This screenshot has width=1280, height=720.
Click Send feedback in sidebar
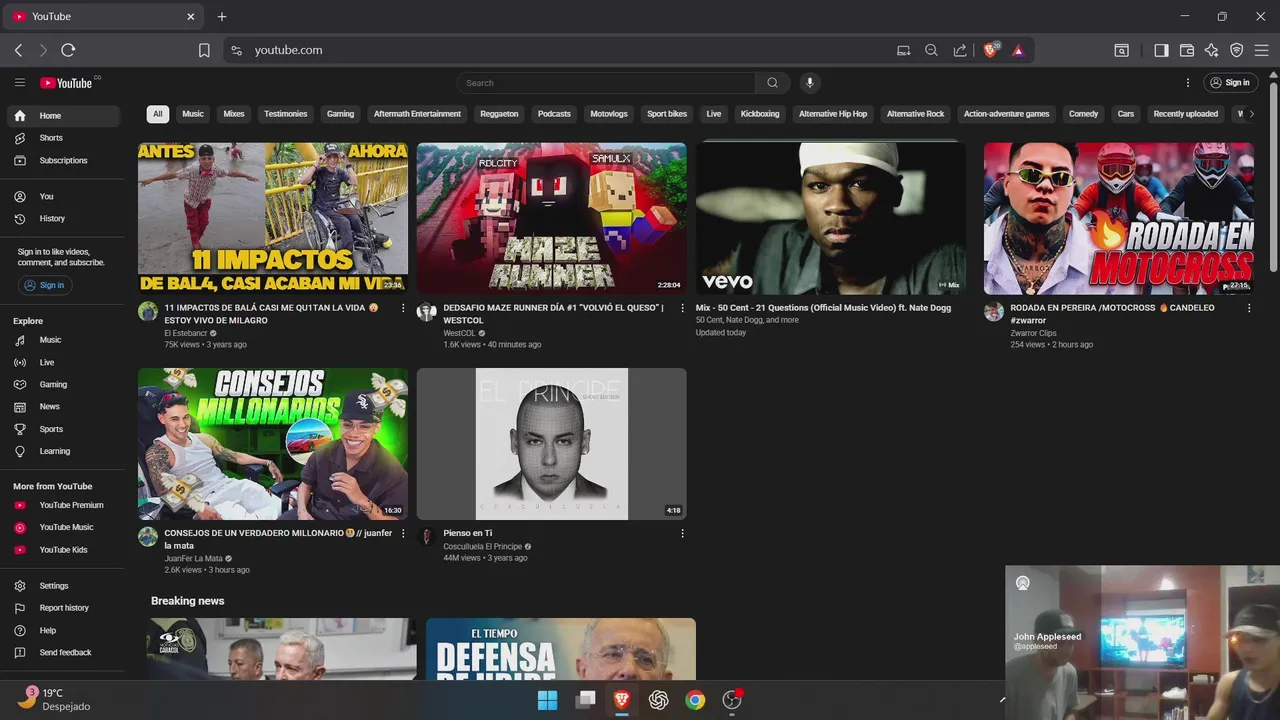click(x=62, y=652)
